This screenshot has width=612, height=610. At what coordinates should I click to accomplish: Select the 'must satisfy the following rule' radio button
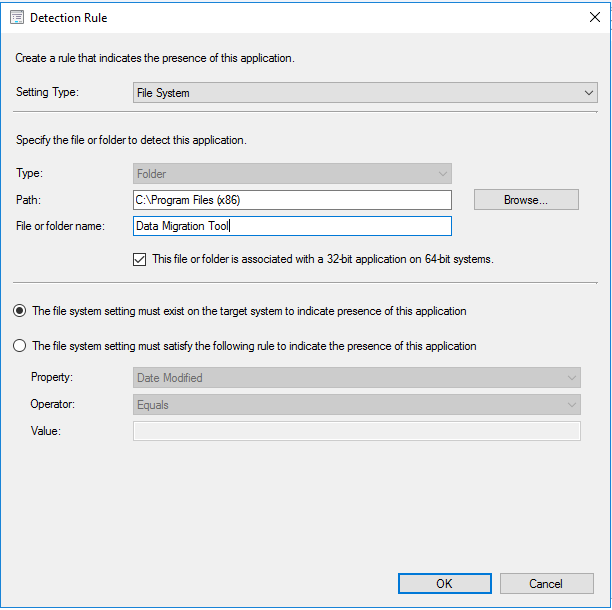tap(20, 346)
